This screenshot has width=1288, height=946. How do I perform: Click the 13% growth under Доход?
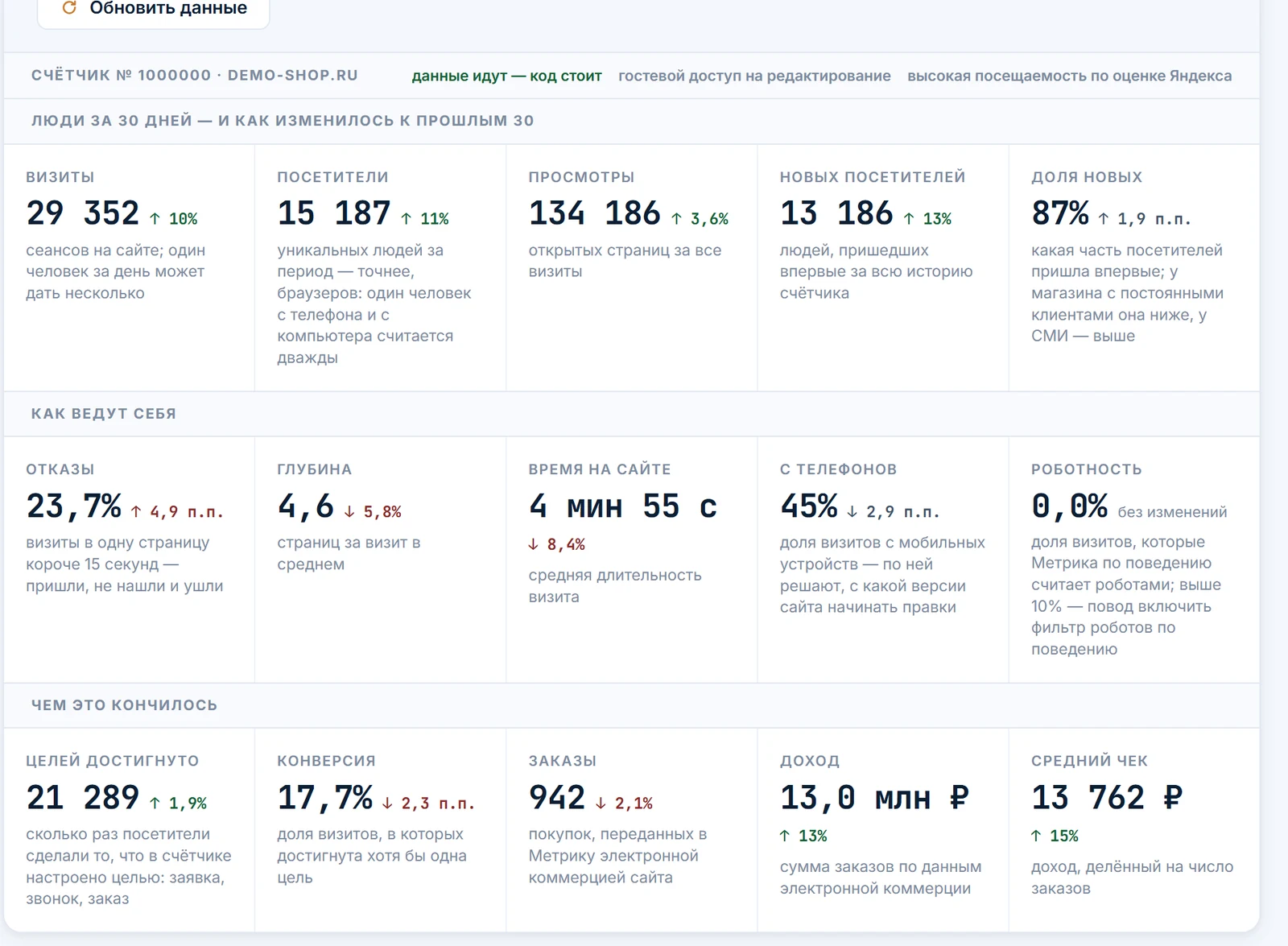(x=803, y=837)
